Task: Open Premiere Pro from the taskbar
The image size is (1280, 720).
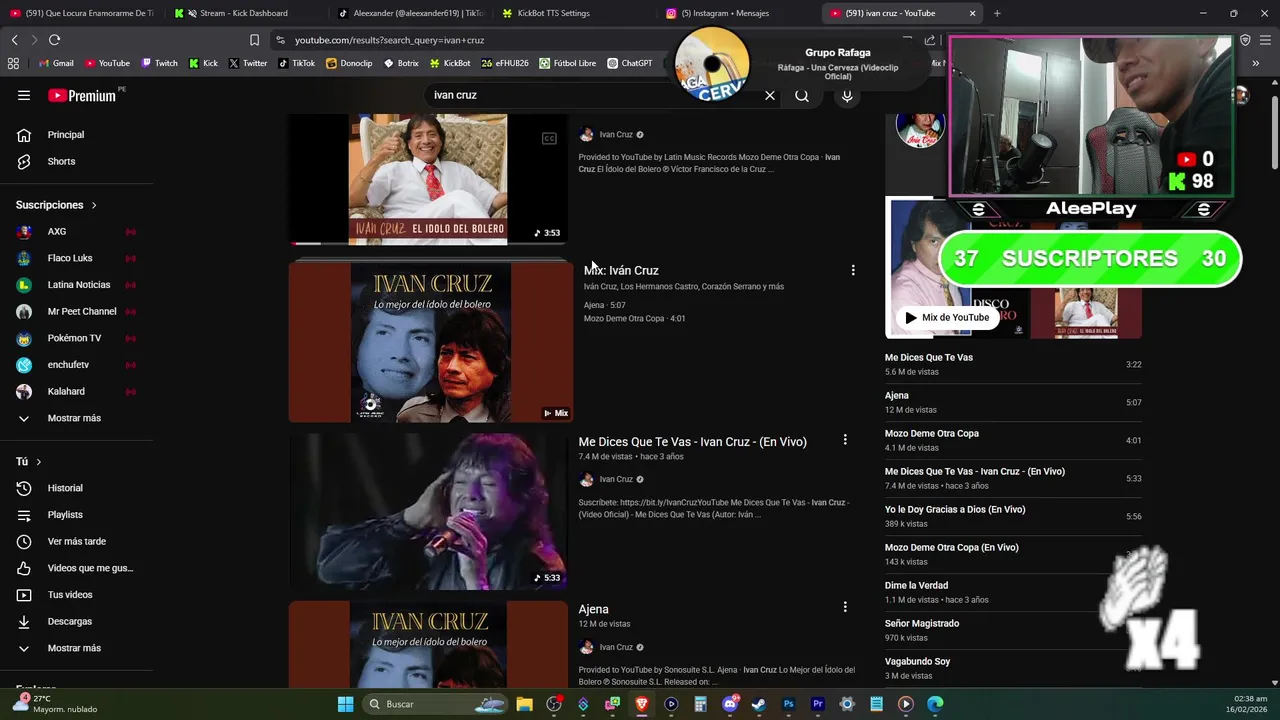Action: pos(817,704)
